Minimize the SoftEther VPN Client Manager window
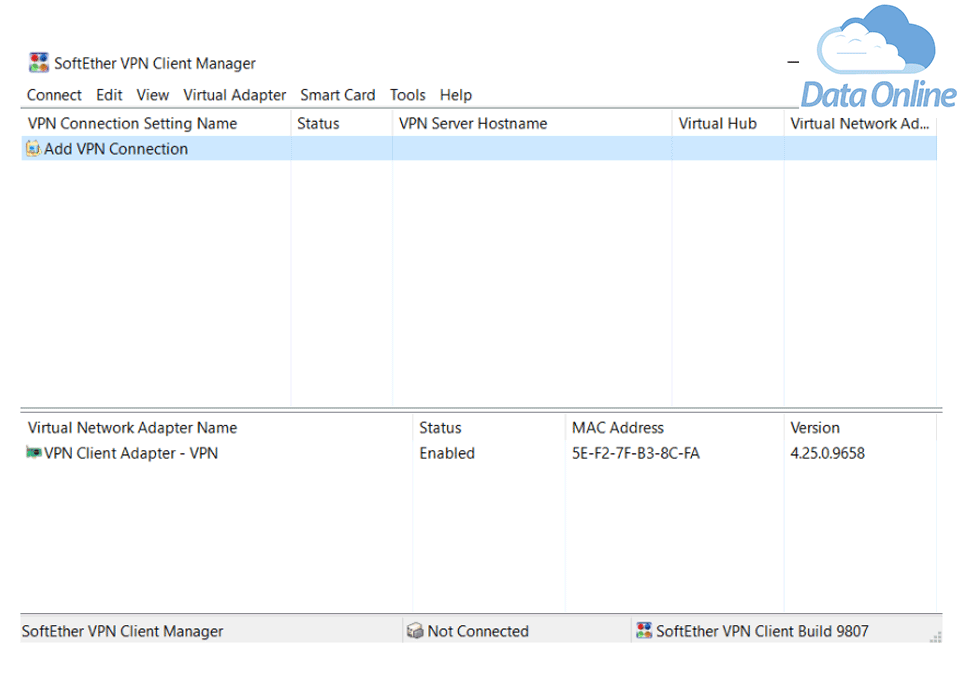The height and width of the screenshot is (690, 960). click(793, 62)
